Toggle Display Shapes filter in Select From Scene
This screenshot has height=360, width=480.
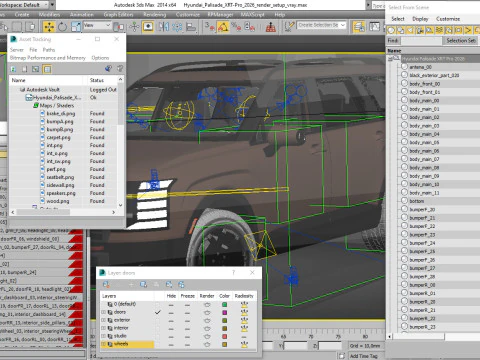[401, 30]
